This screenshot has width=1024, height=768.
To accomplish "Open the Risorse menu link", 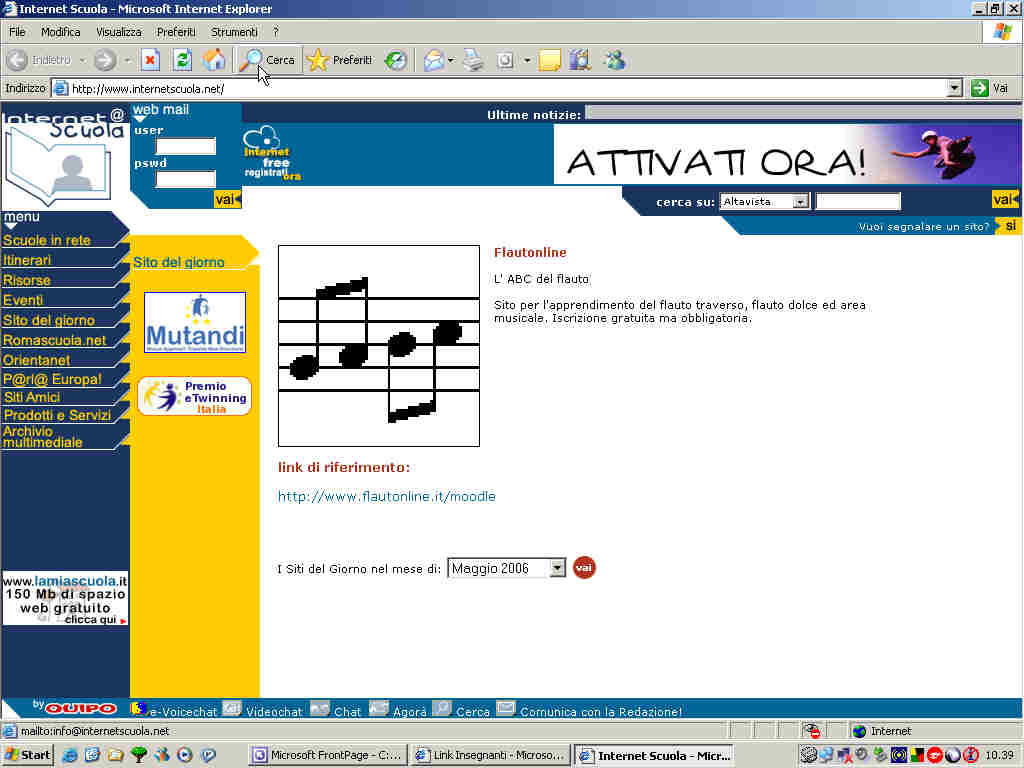I will (x=27, y=280).
